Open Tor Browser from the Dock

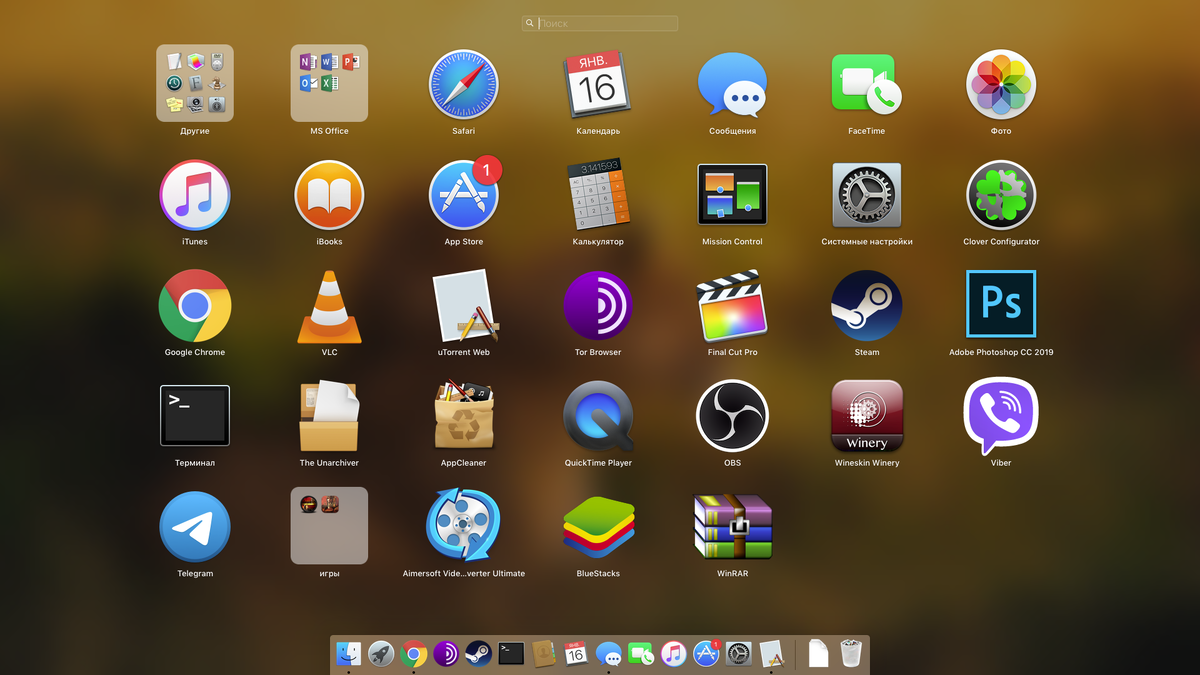pos(446,654)
